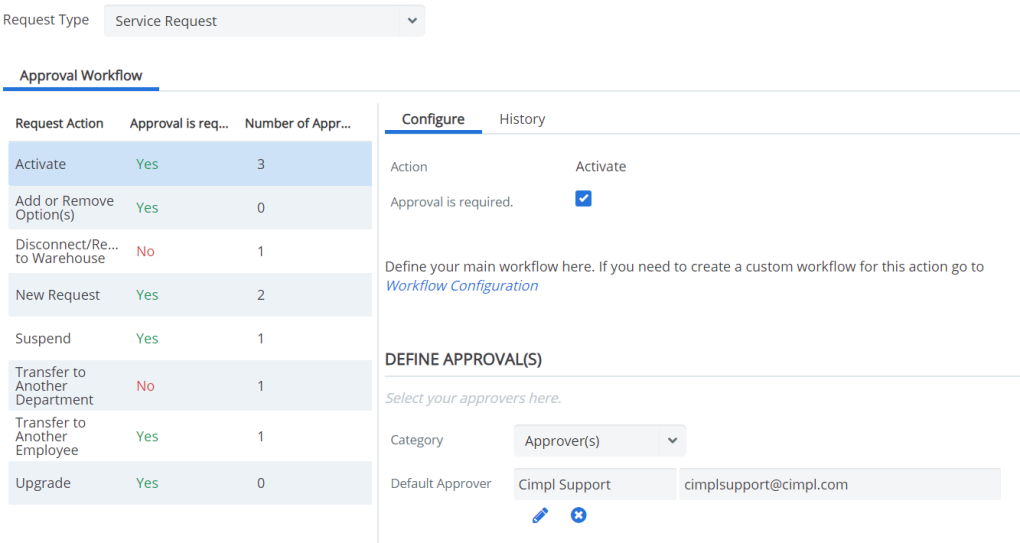The width and height of the screenshot is (1020, 543).
Task: Select the Activate request action row
Action: click(190, 164)
